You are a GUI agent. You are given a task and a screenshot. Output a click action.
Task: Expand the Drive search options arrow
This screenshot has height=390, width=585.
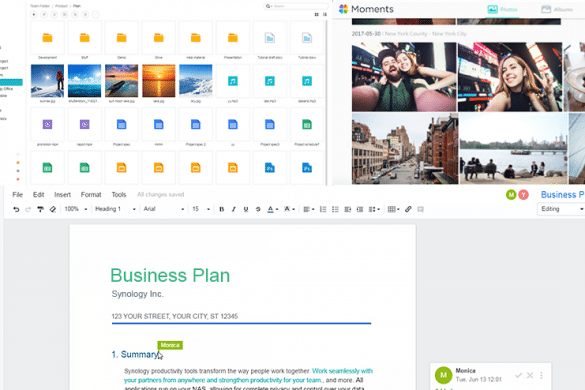click(272, 6)
